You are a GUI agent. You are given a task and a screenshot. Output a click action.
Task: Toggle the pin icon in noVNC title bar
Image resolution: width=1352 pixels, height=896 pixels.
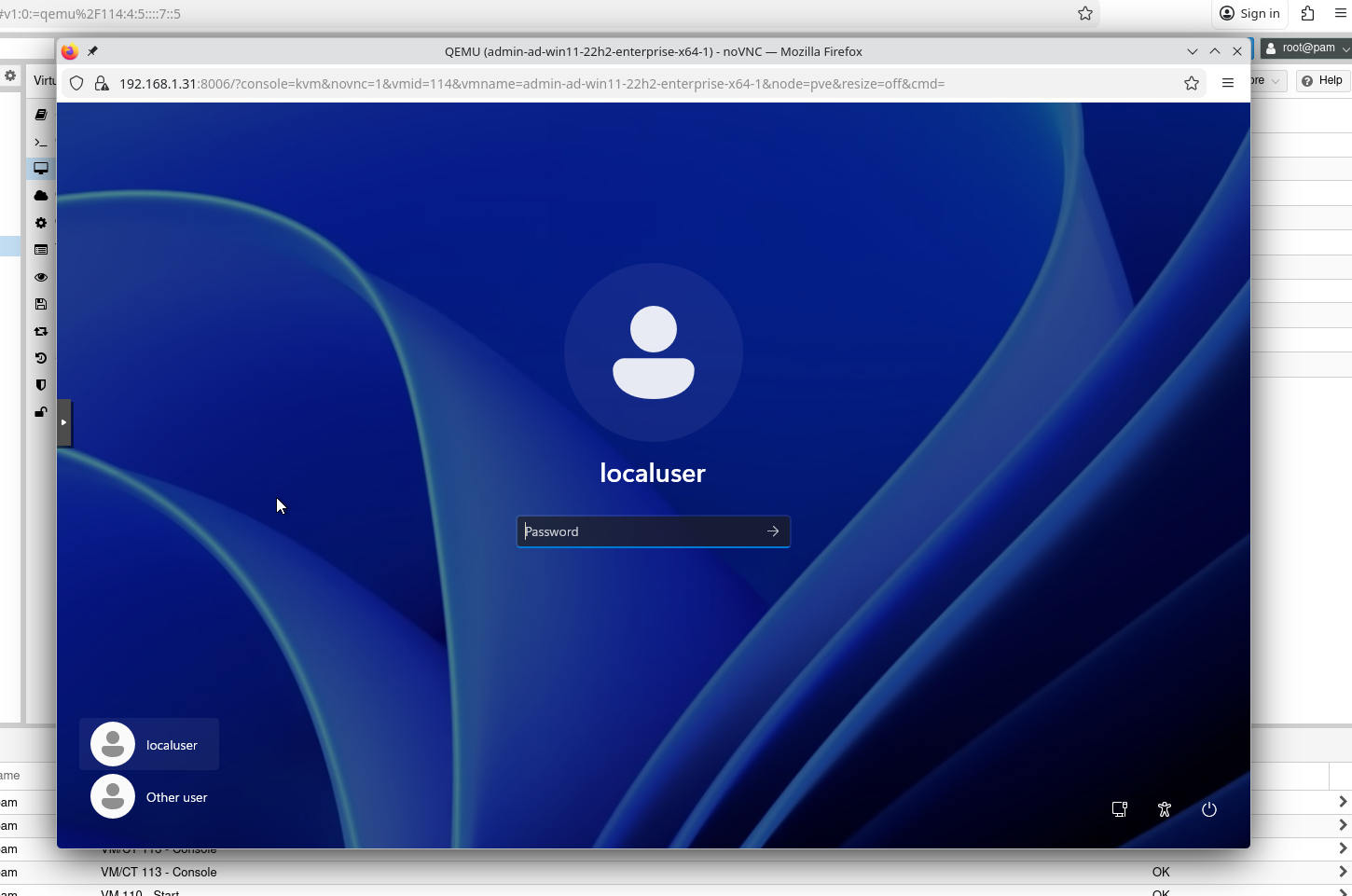92,51
